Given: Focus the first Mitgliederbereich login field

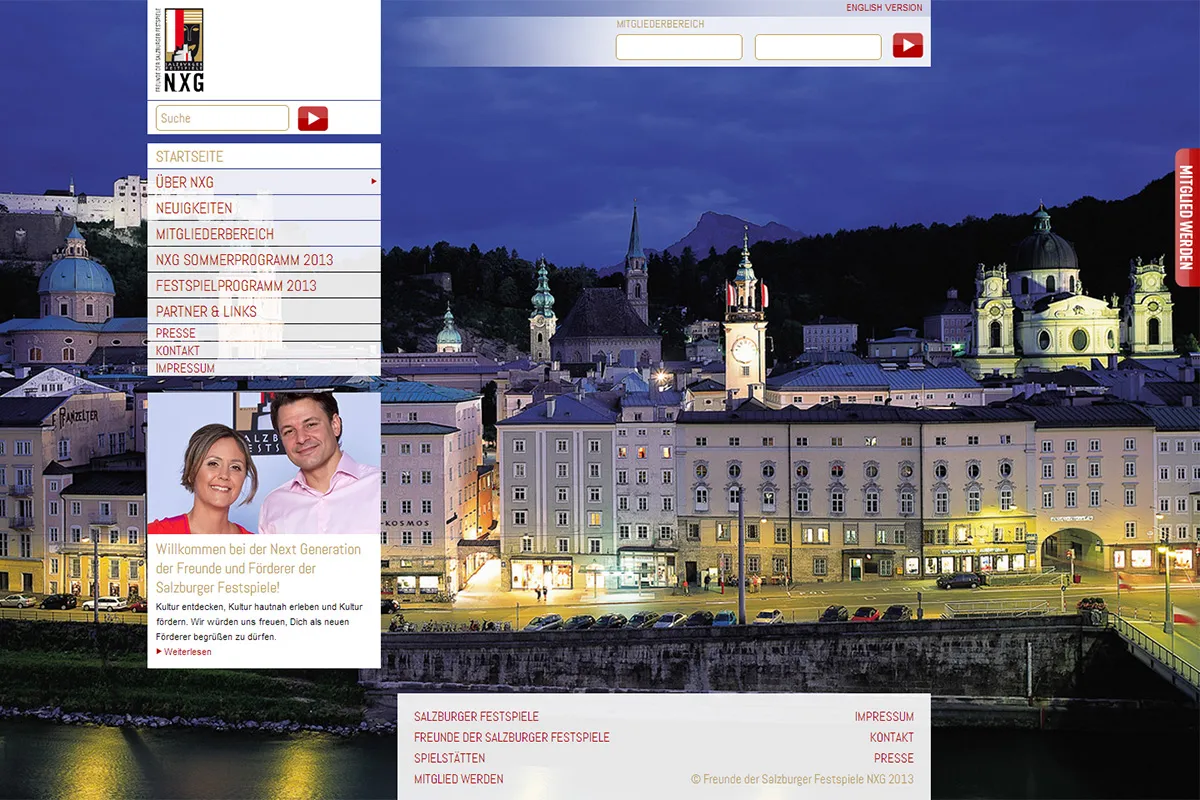Looking at the screenshot, I should click(x=679, y=47).
